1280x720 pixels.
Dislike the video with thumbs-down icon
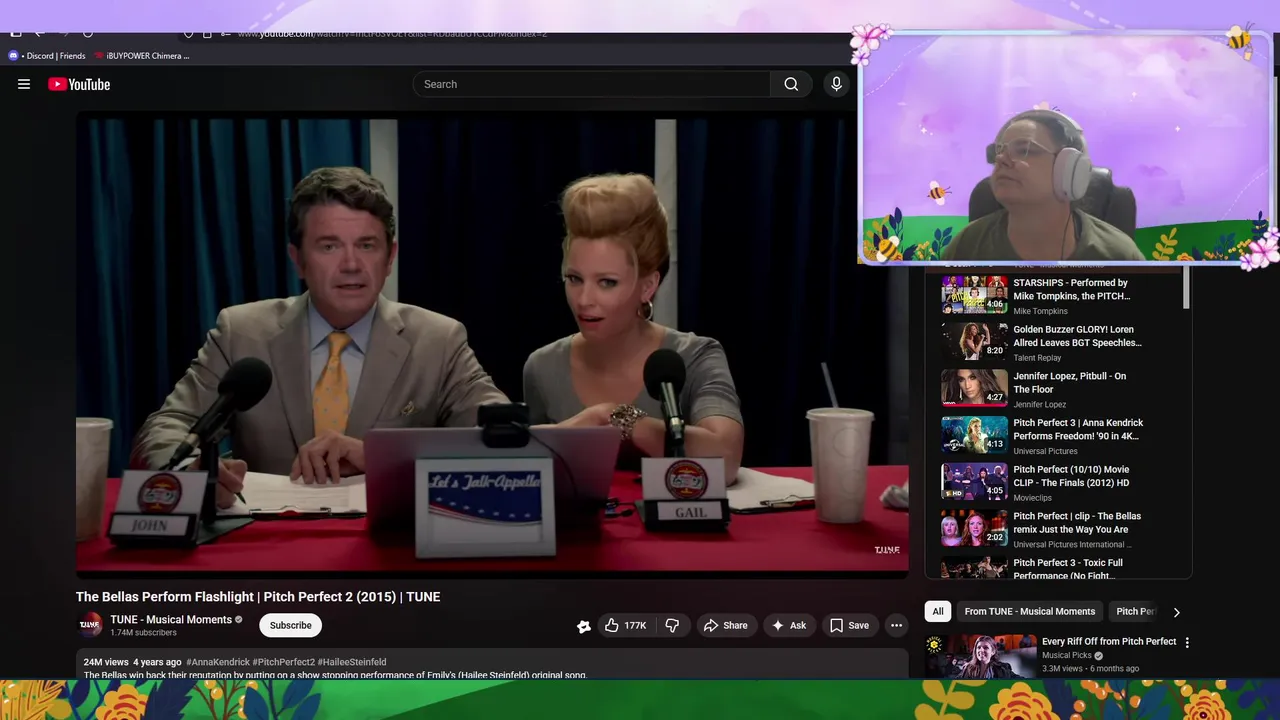click(672, 625)
